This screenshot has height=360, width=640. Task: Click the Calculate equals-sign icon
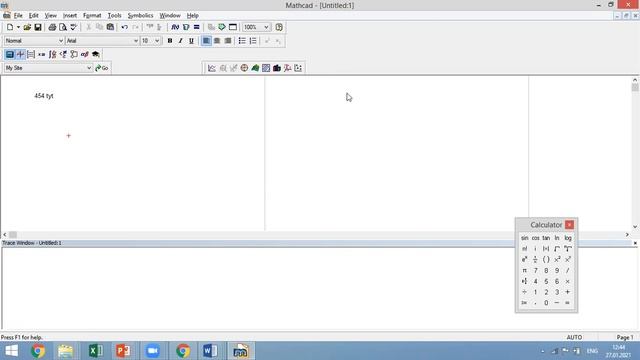tap(196, 27)
